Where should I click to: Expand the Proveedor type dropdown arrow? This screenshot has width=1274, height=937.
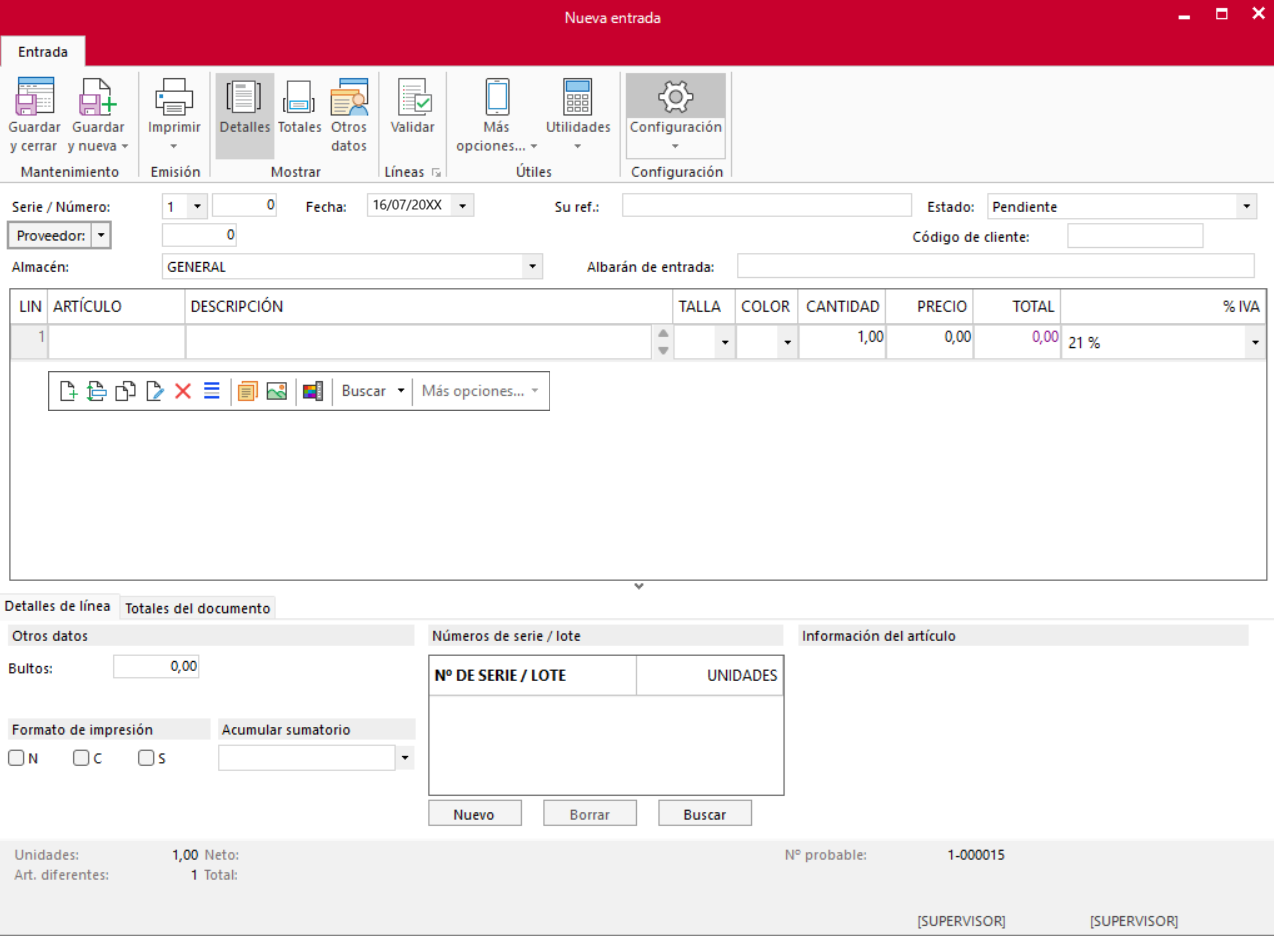pyautogui.click(x=100, y=235)
